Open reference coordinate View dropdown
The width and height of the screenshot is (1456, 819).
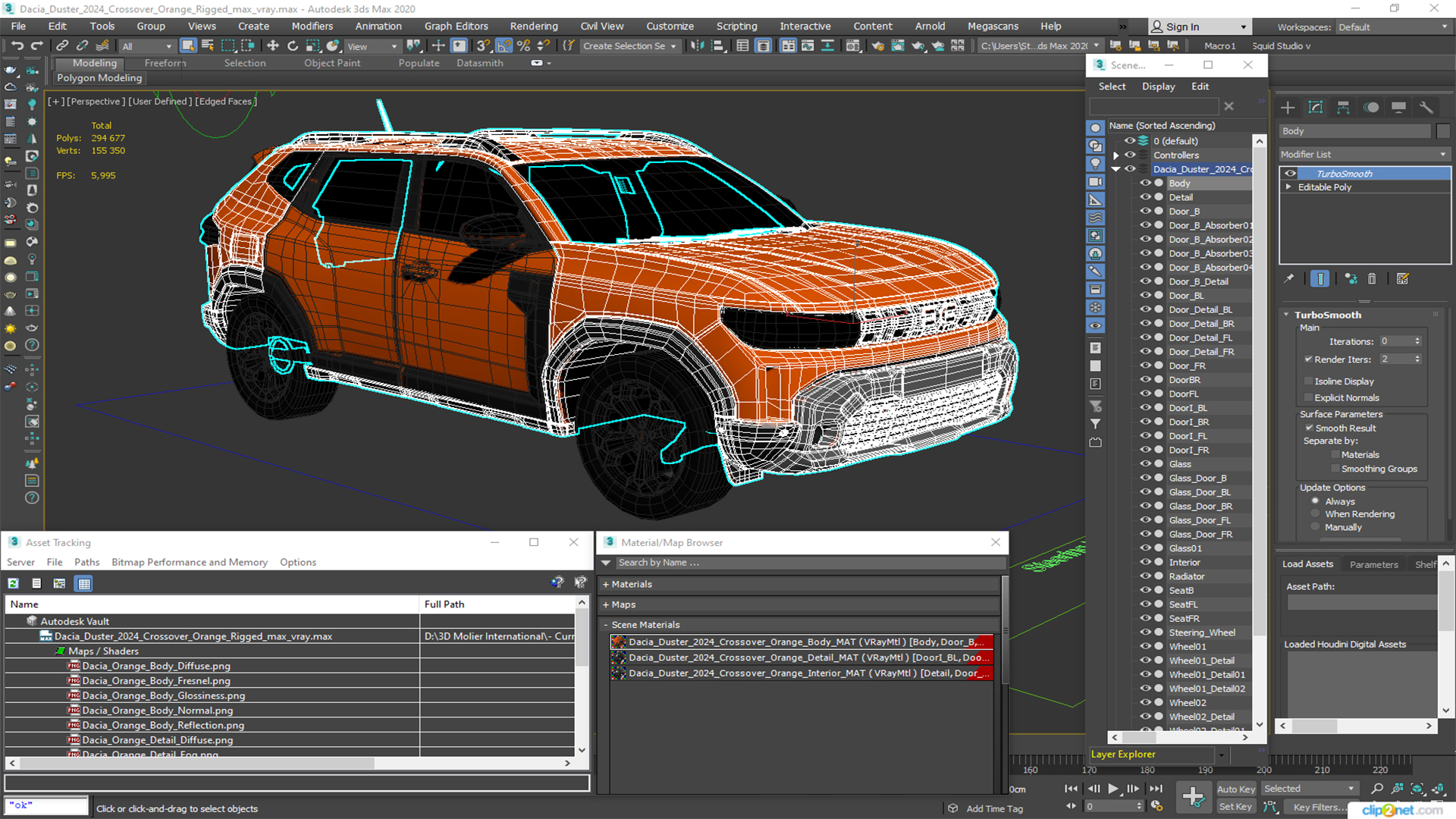tap(372, 46)
